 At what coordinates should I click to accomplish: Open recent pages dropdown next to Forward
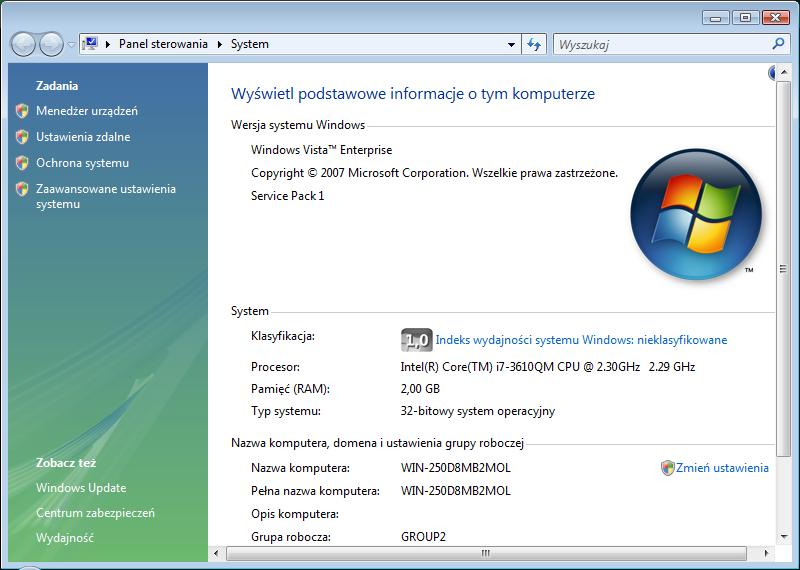tap(71, 44)
